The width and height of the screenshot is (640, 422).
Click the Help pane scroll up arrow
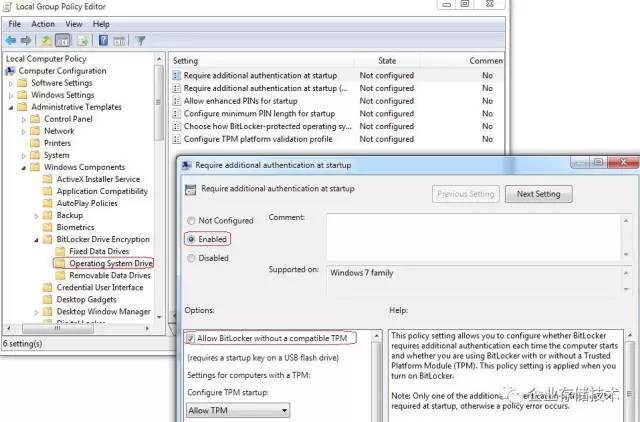coord(629,335)
